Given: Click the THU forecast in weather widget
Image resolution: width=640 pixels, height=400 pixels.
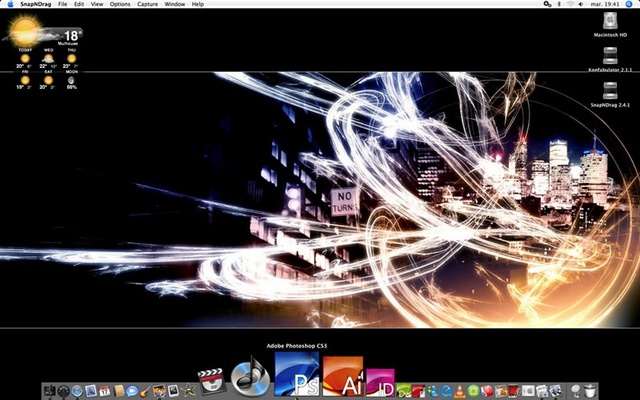Looking at the screenshot, I should (71, 58).
